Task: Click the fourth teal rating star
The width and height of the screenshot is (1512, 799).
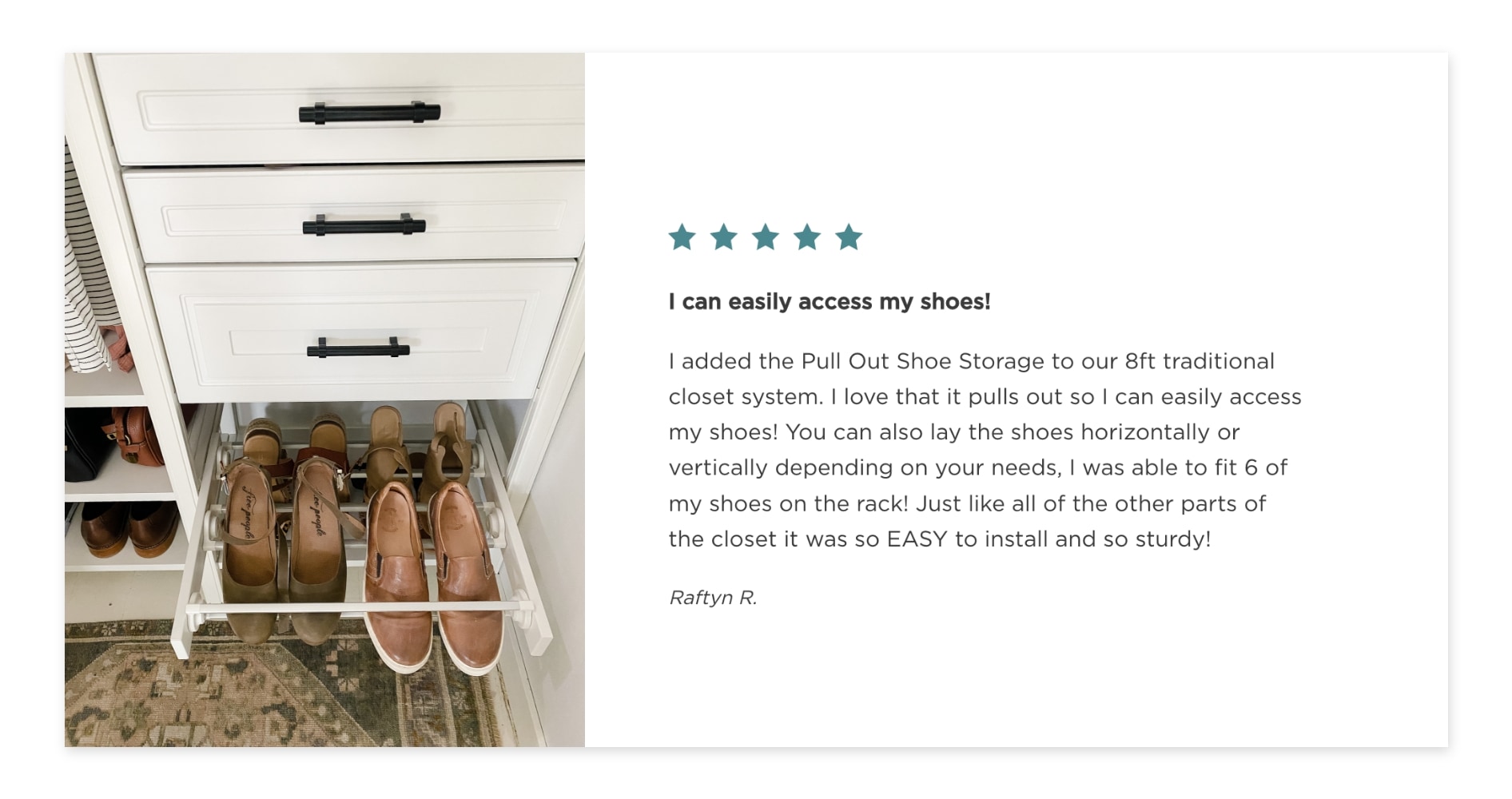Action: tap(807, 237)
